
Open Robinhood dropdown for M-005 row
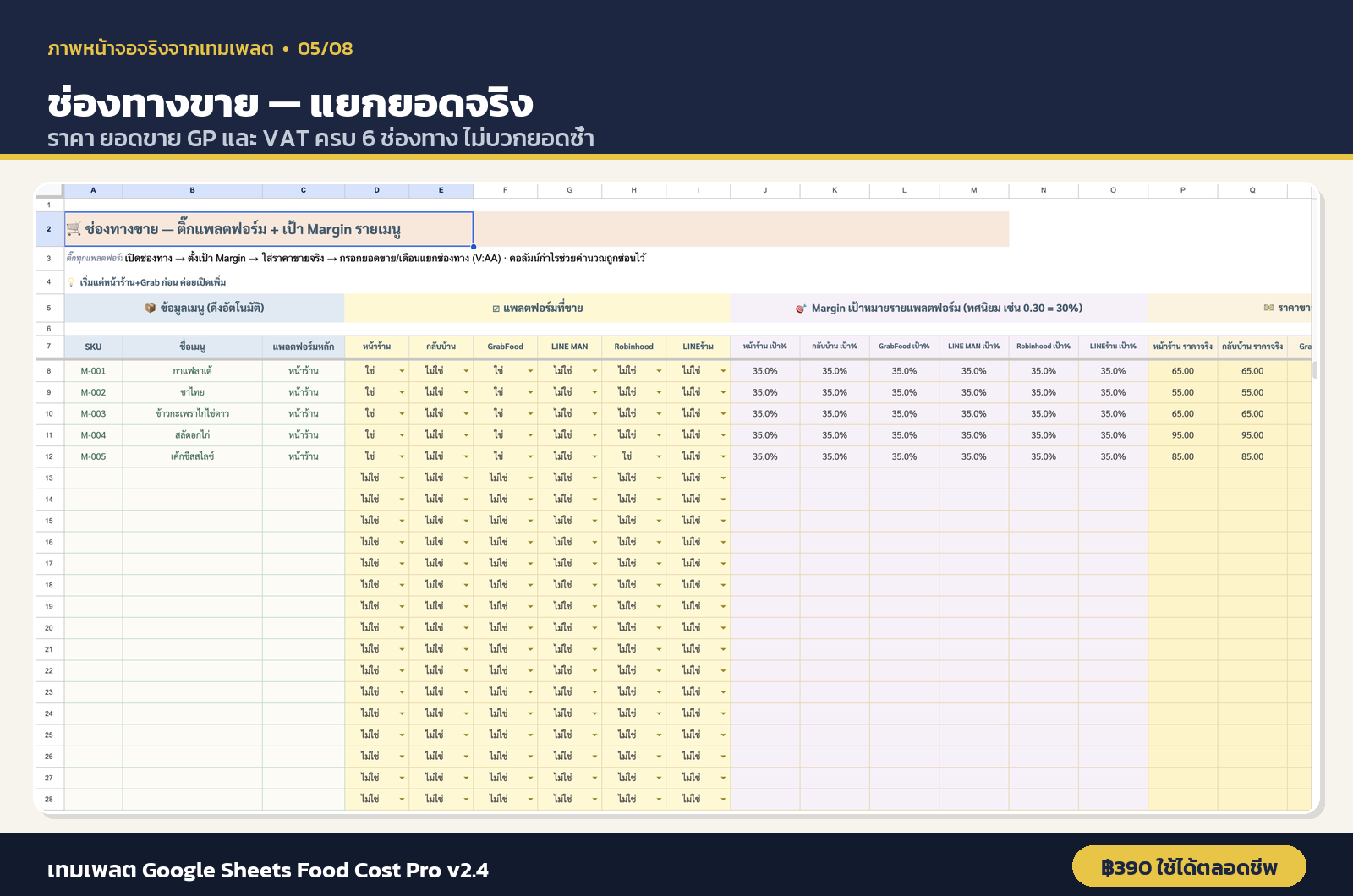(659, 456)
